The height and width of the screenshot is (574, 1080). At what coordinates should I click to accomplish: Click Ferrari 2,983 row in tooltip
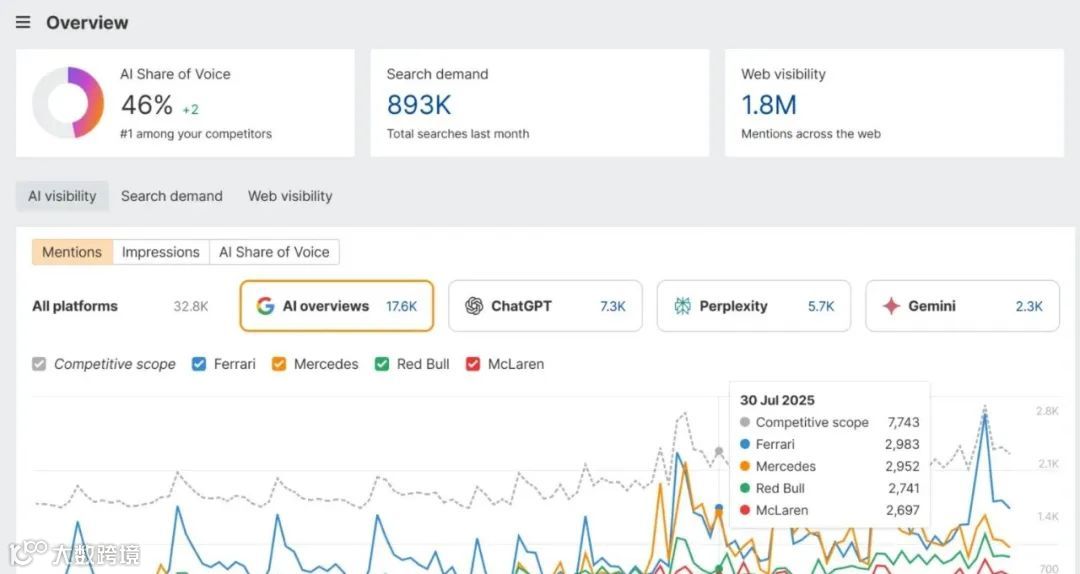(829, 444)
